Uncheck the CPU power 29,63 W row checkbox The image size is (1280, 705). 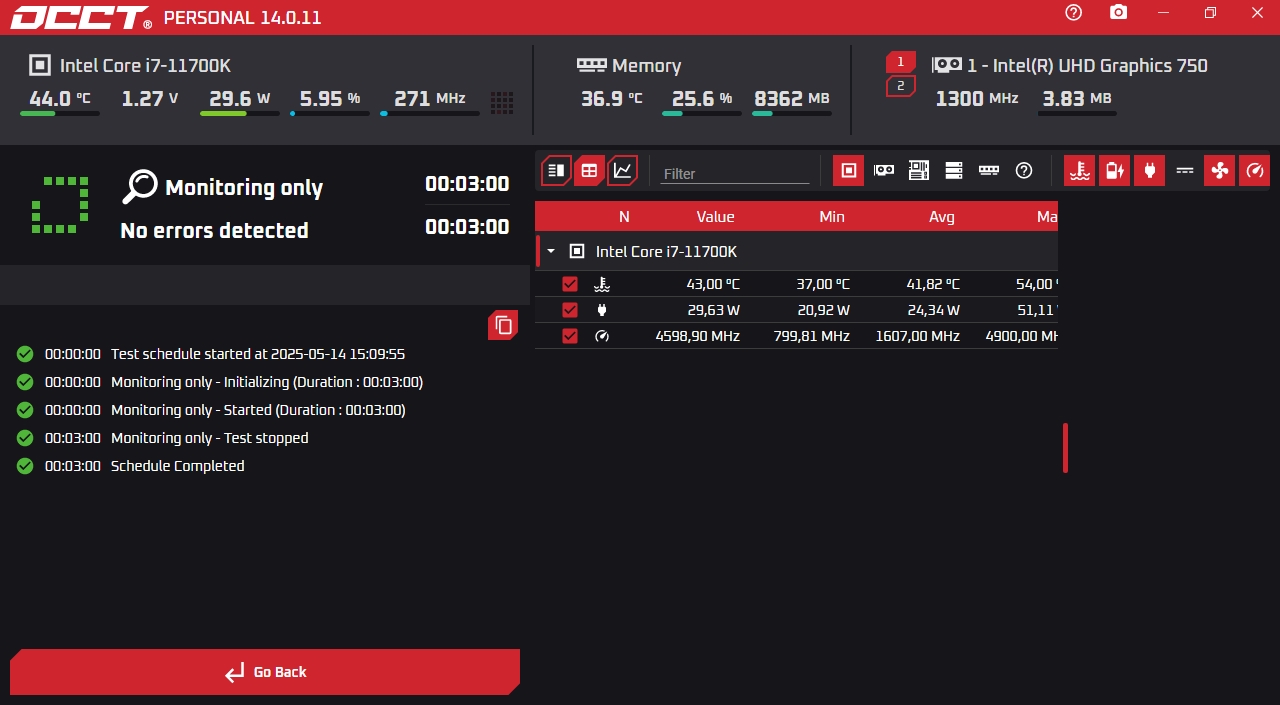[x=570, y=310]
